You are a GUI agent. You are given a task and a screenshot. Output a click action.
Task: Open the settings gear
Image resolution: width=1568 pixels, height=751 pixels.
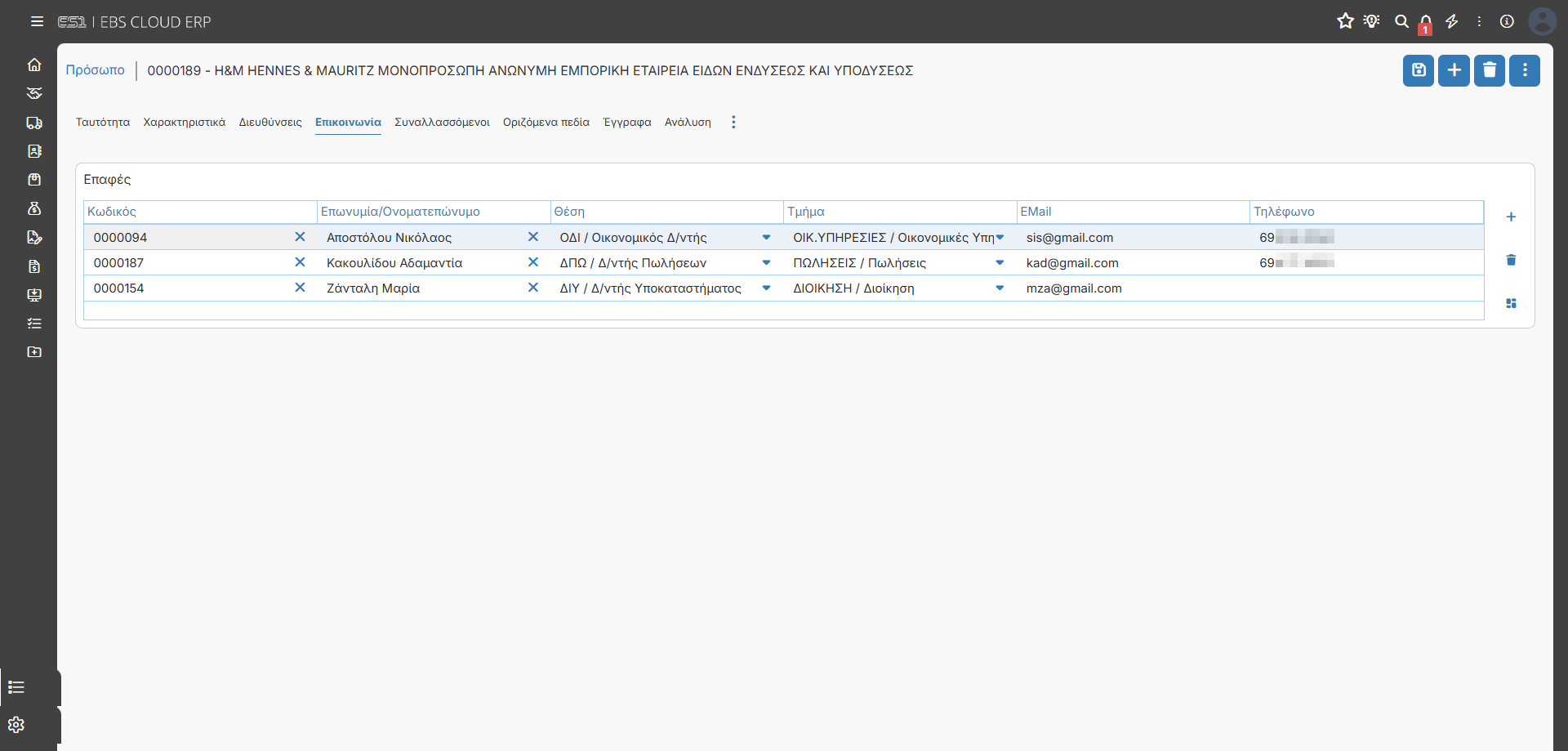point(16,725)
